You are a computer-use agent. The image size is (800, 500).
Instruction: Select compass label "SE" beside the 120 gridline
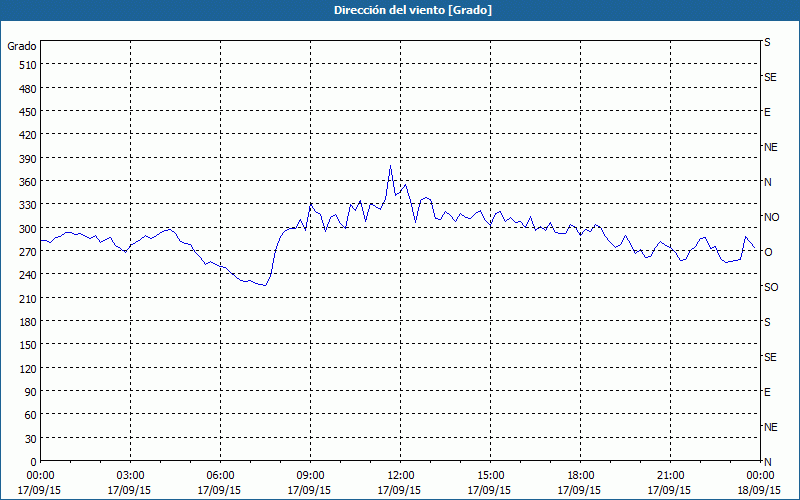tap(770, 357)
